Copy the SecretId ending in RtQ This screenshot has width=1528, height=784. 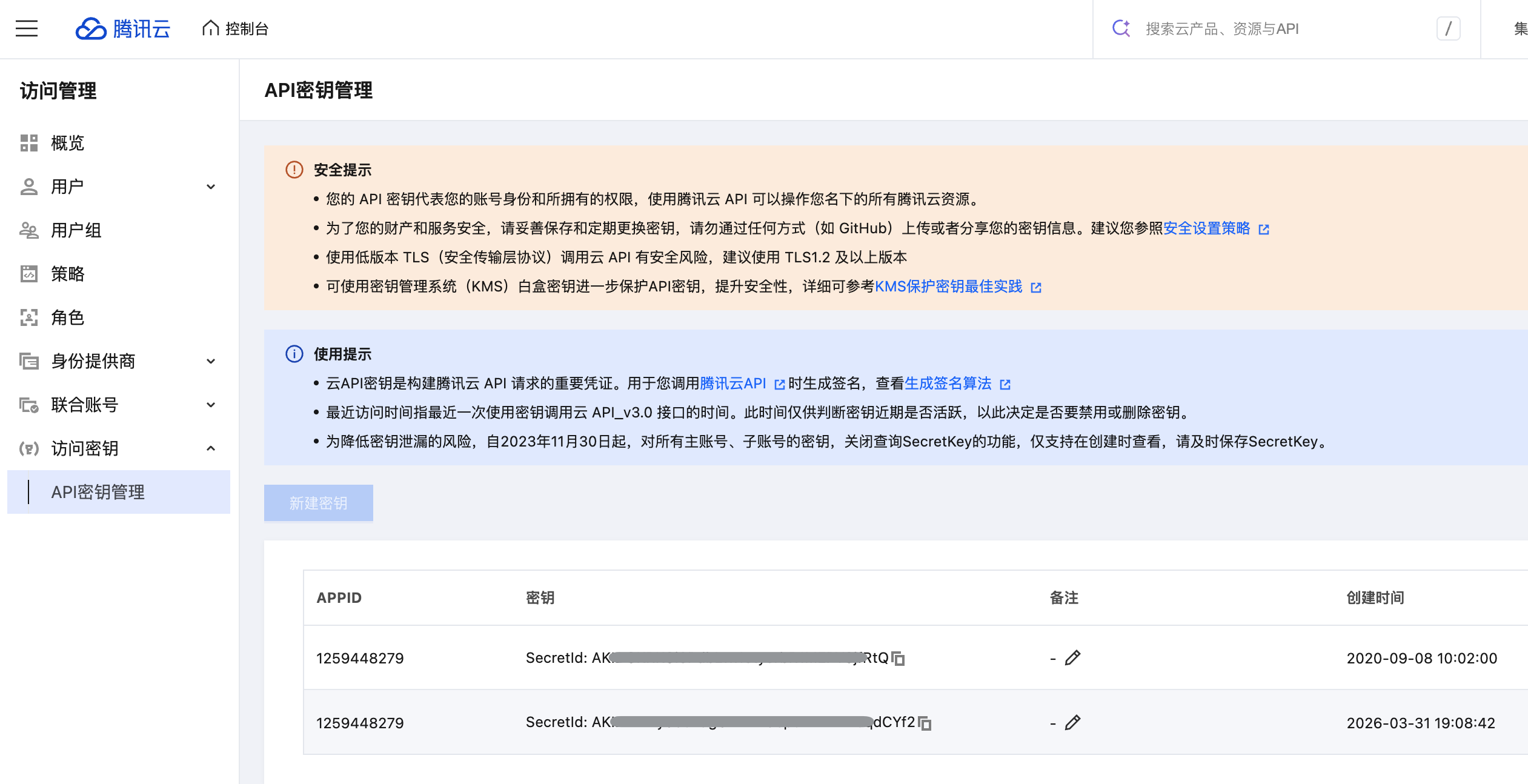click(x=899, y=659)
